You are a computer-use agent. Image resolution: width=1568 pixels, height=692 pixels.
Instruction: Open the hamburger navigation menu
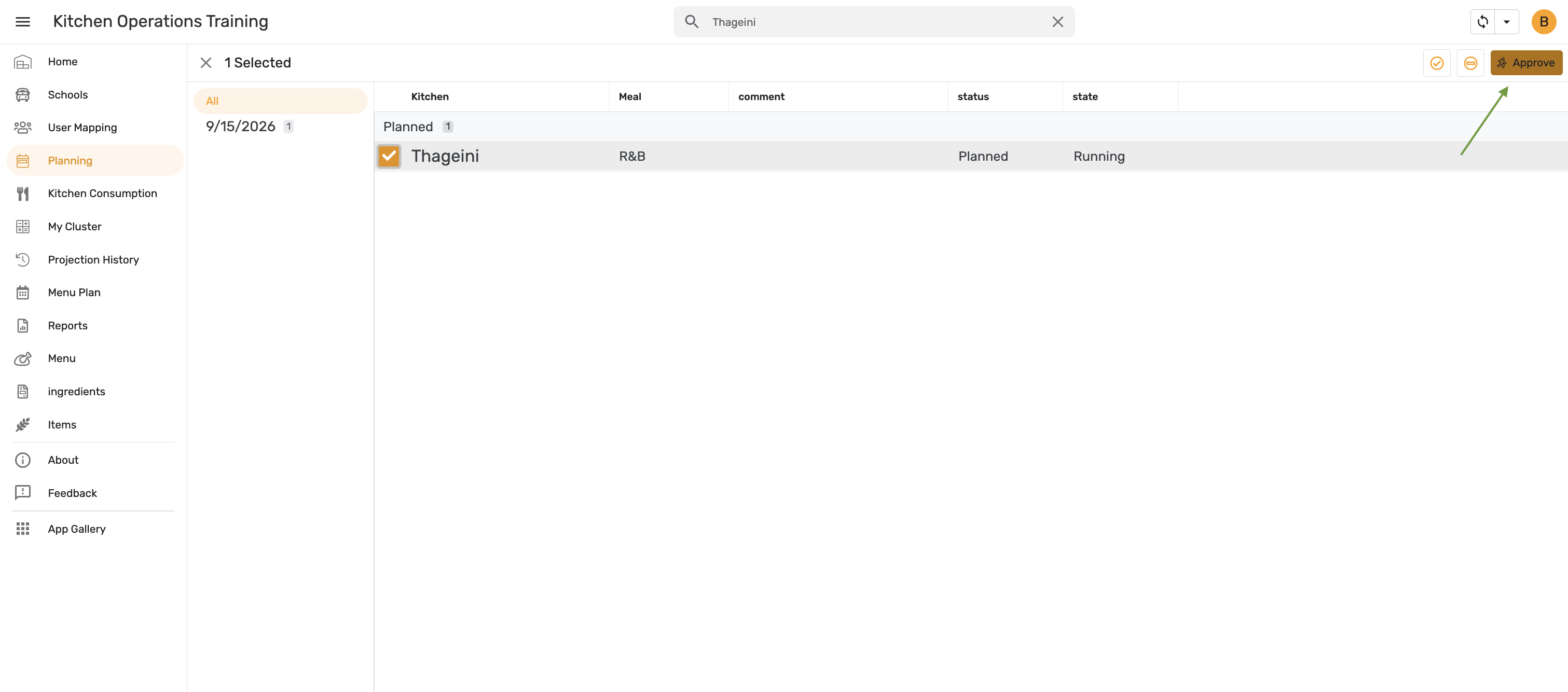pos(22,22)
